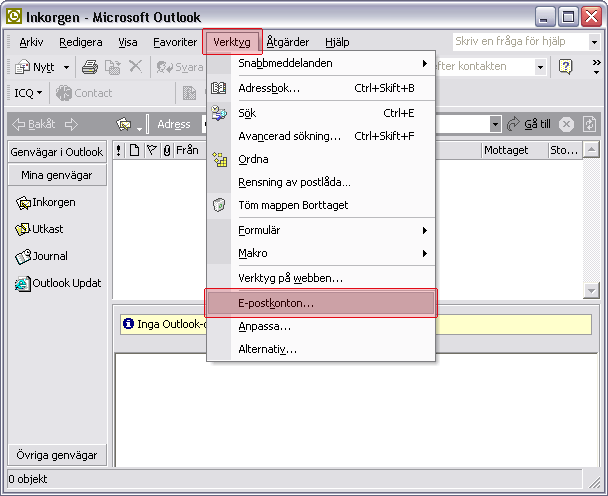Sort messages by importance exclamation column
This screenshot has height=496, width=608.
click(x=119, y=151)
